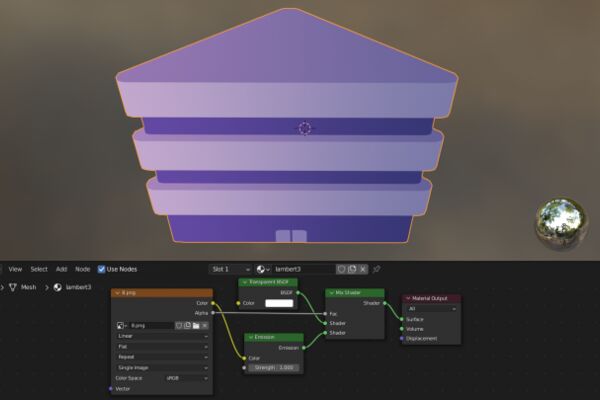Screen dimensions: 600x400
Task: Open the View menu in node editor
Action: tap(15, 269)
